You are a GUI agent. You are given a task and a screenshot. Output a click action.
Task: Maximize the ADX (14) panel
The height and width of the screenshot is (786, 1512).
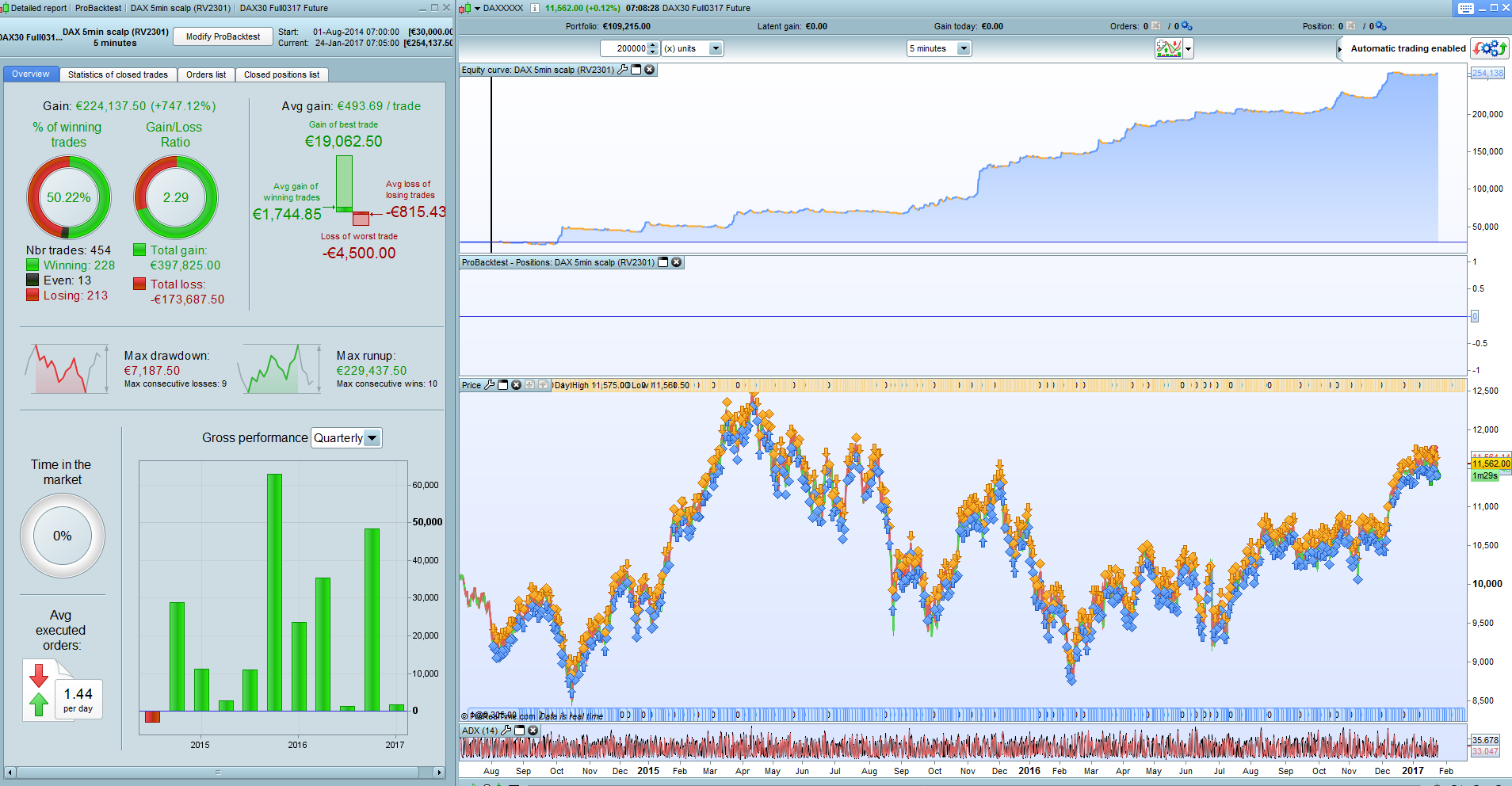pyautogui.click(x=519, y=731)
